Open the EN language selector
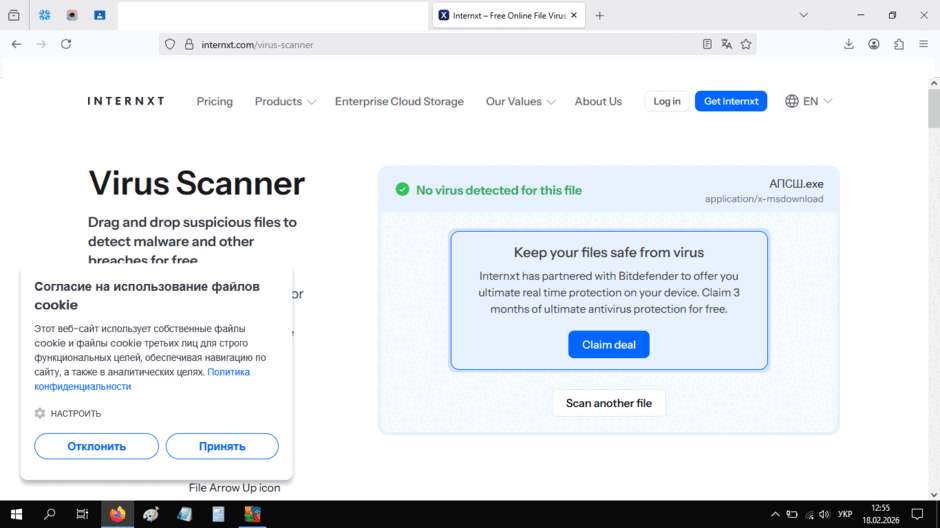The image size is (940, 528). (808, 101)
